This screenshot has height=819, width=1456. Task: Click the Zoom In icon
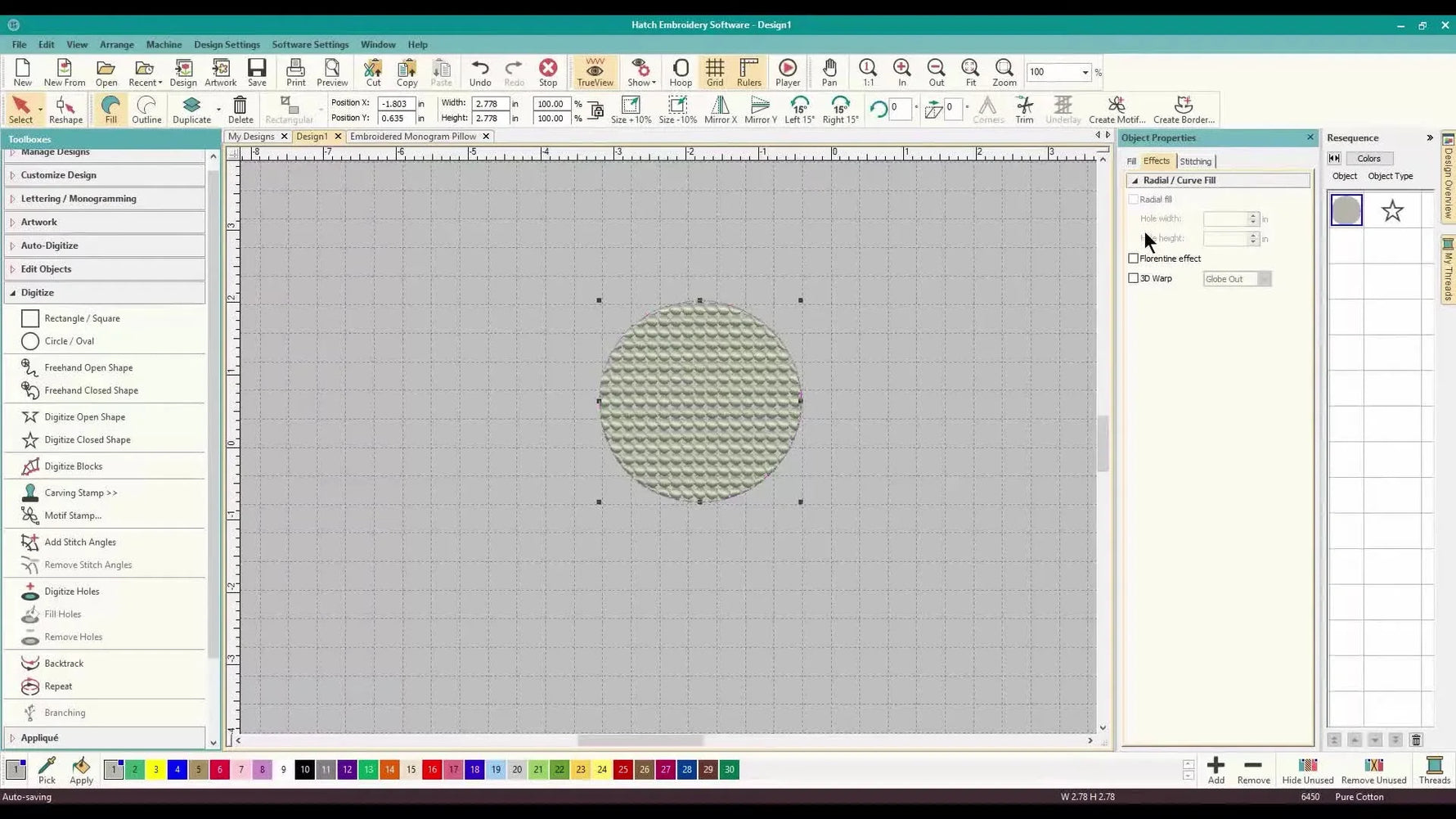901,72
